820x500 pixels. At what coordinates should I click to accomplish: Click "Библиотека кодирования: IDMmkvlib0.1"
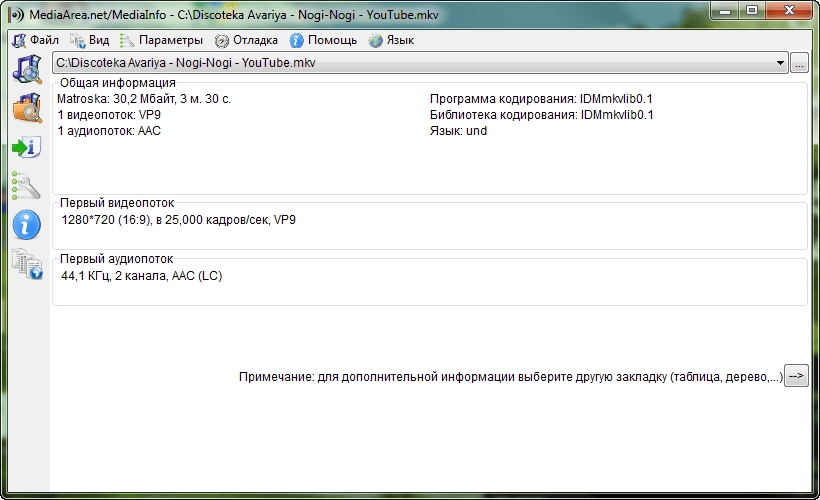coord(542,115)
